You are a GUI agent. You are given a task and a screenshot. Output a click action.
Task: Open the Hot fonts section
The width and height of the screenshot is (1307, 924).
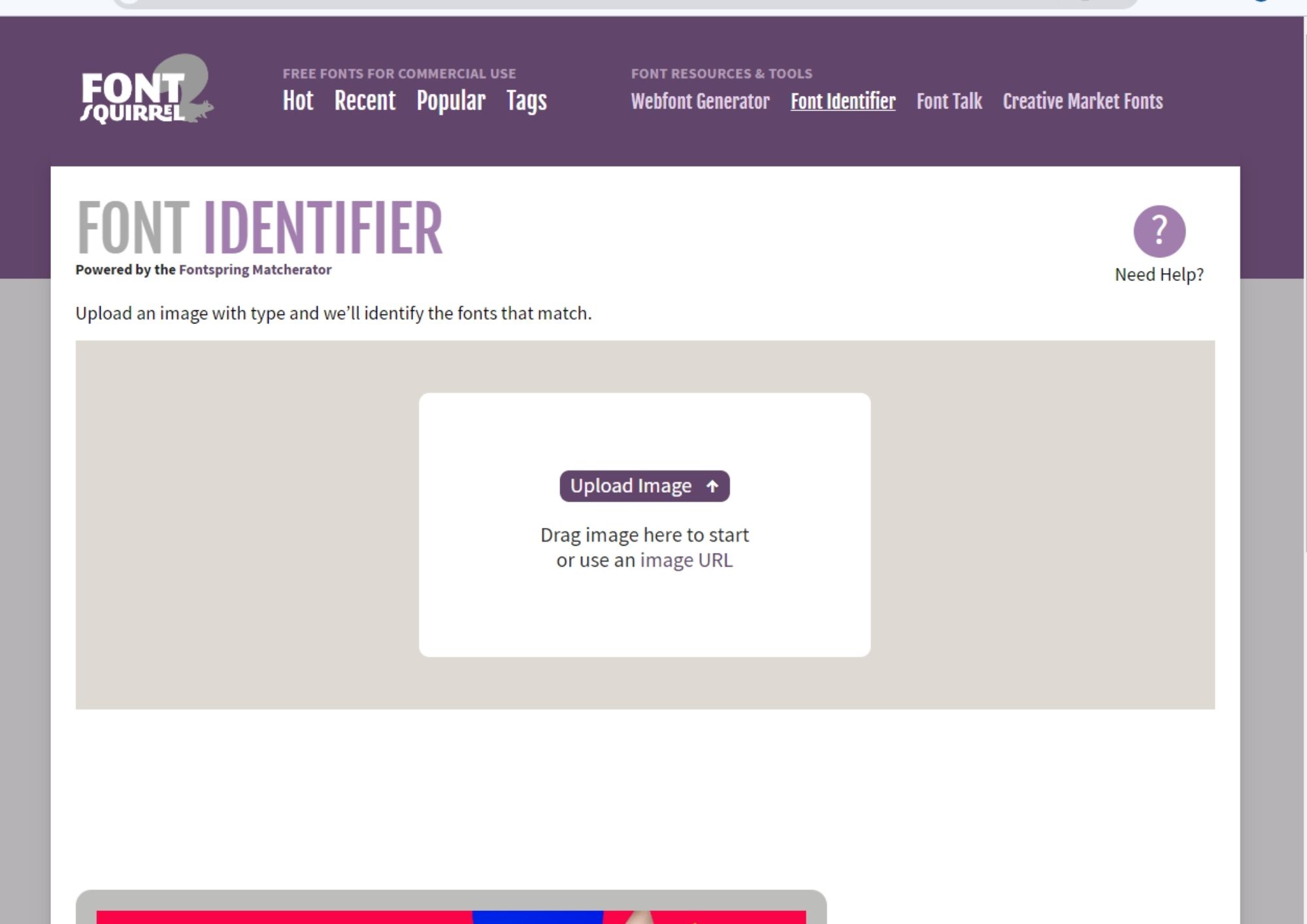coord(298,100)
